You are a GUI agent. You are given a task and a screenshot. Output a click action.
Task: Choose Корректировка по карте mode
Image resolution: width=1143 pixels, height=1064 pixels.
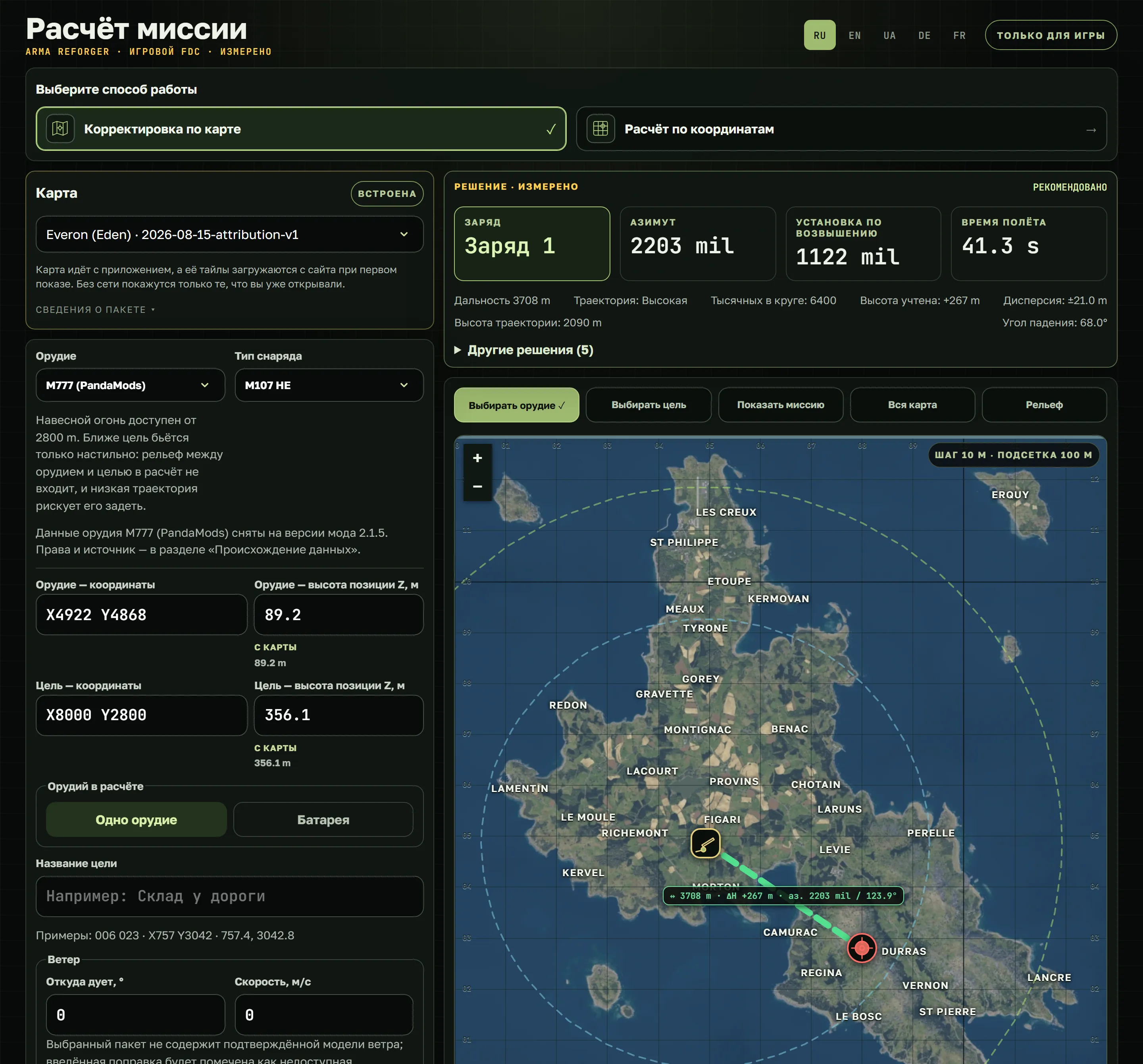(x=301, y=129)
